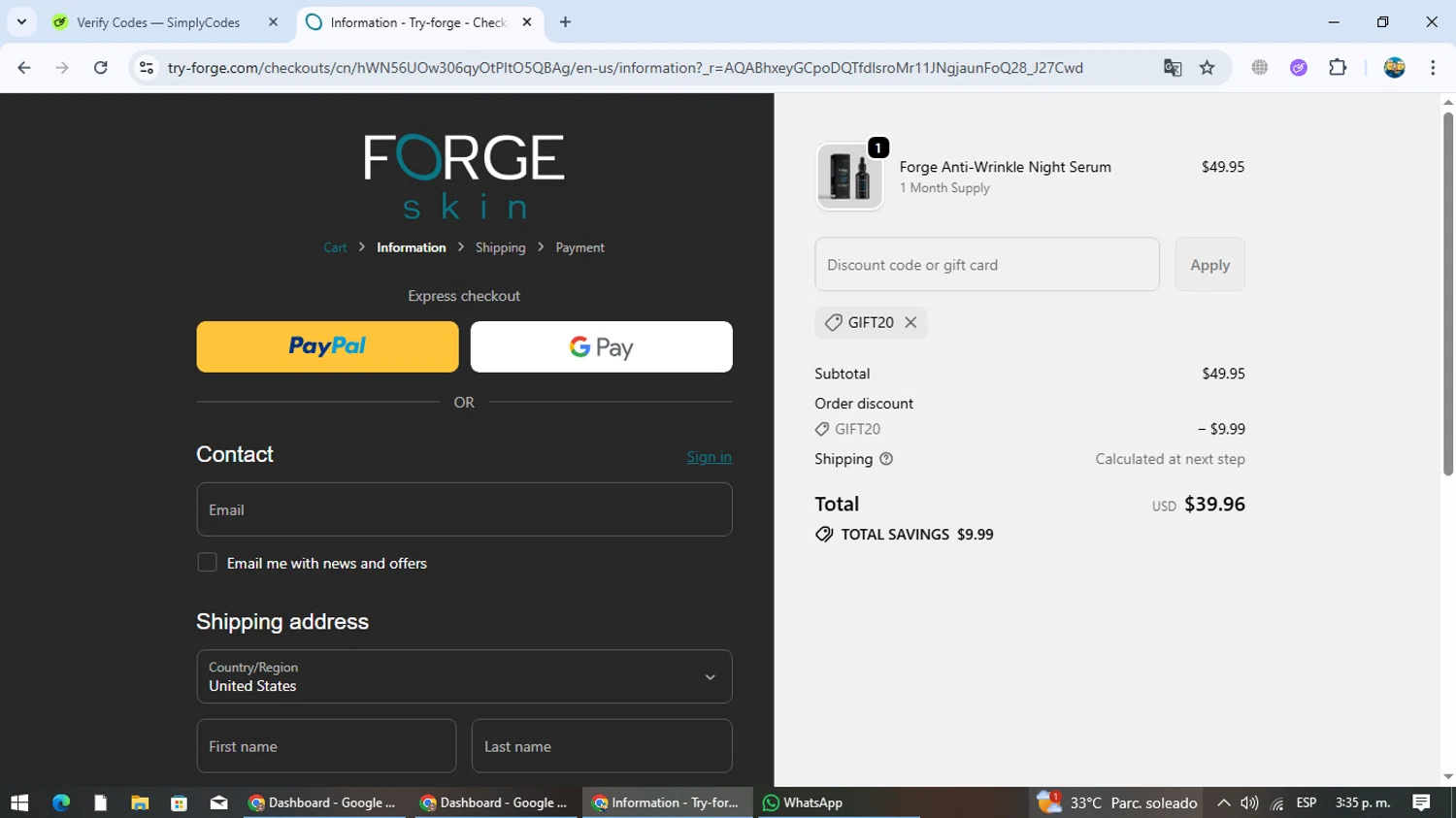Screen dimensions: 1456x818
Task: Click the Email input field
Action: point(464,509)
